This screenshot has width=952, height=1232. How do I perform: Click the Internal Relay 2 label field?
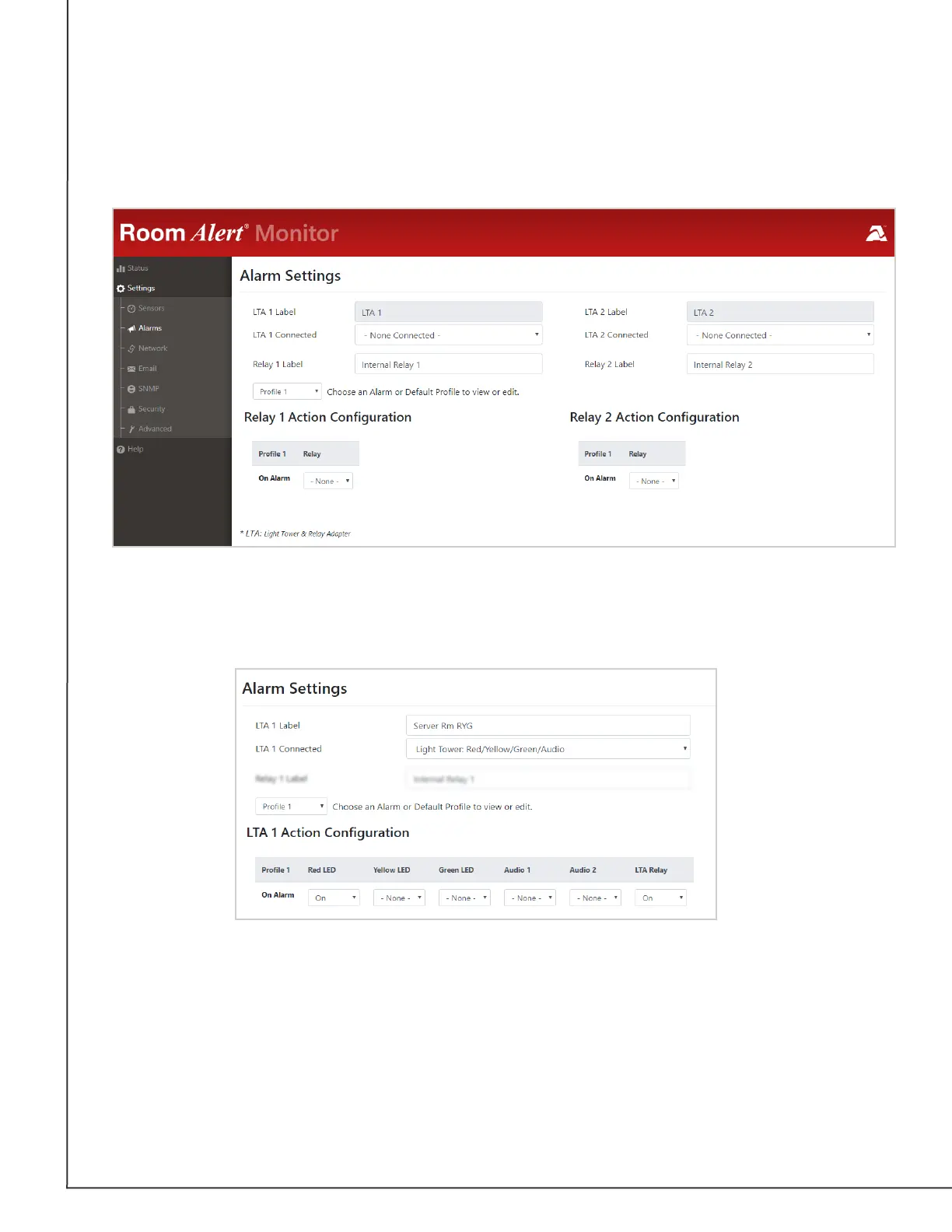(x=780, y=364)
